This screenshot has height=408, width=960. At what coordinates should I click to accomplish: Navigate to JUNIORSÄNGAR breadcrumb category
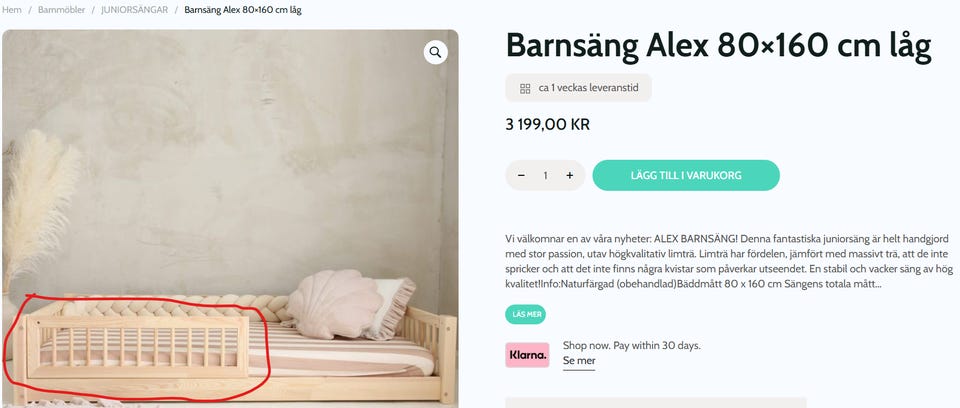click(x=134, y=10)
